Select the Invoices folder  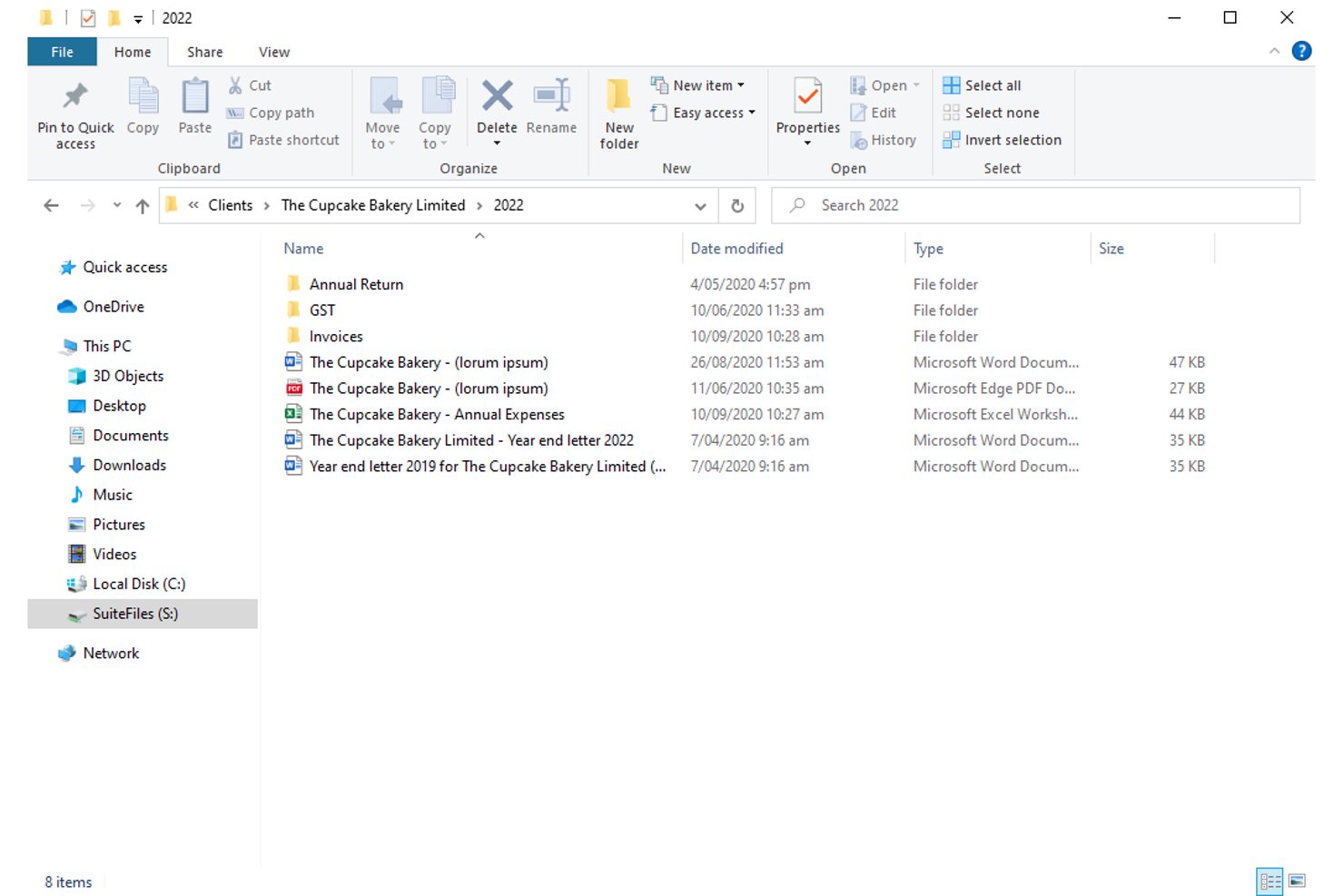pos(335,336)
